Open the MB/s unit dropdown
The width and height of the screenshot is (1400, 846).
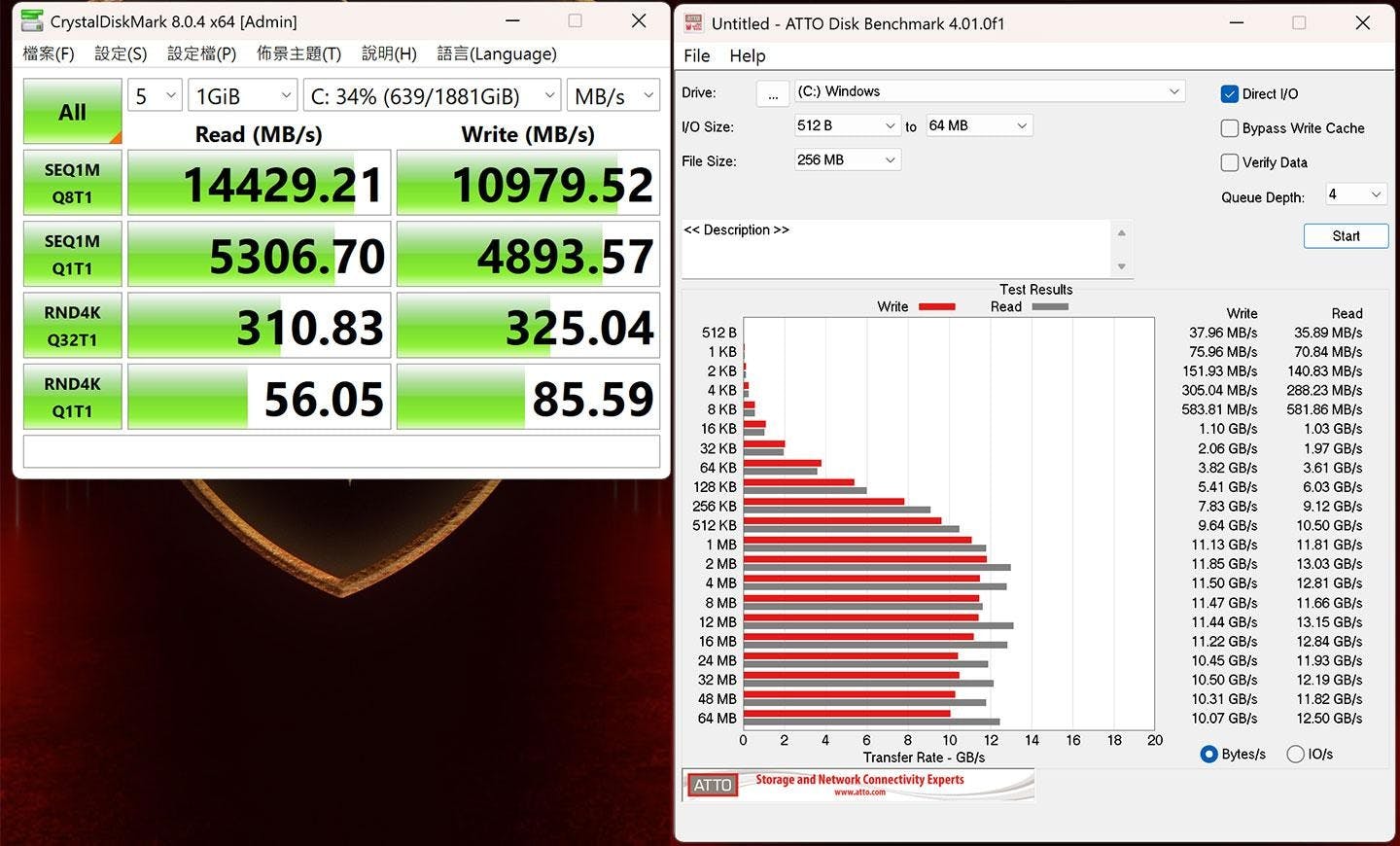point(613,95)
